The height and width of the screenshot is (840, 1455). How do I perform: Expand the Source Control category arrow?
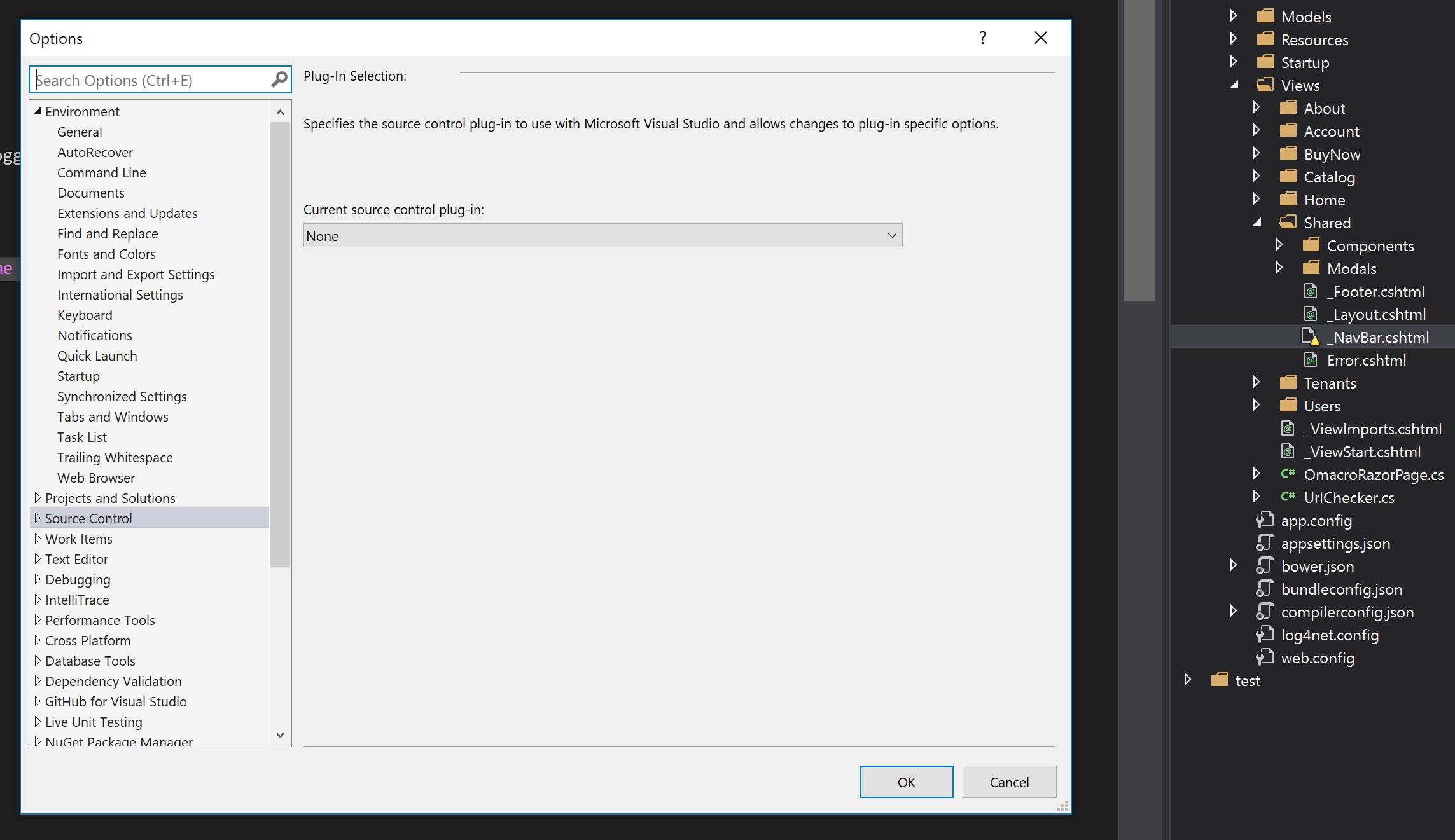38,518
